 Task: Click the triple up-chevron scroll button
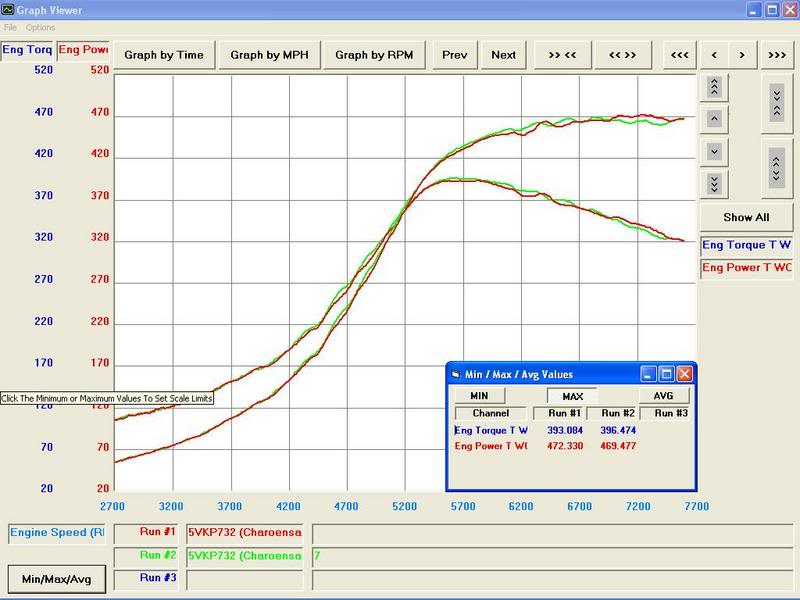[x=714, y=87]
